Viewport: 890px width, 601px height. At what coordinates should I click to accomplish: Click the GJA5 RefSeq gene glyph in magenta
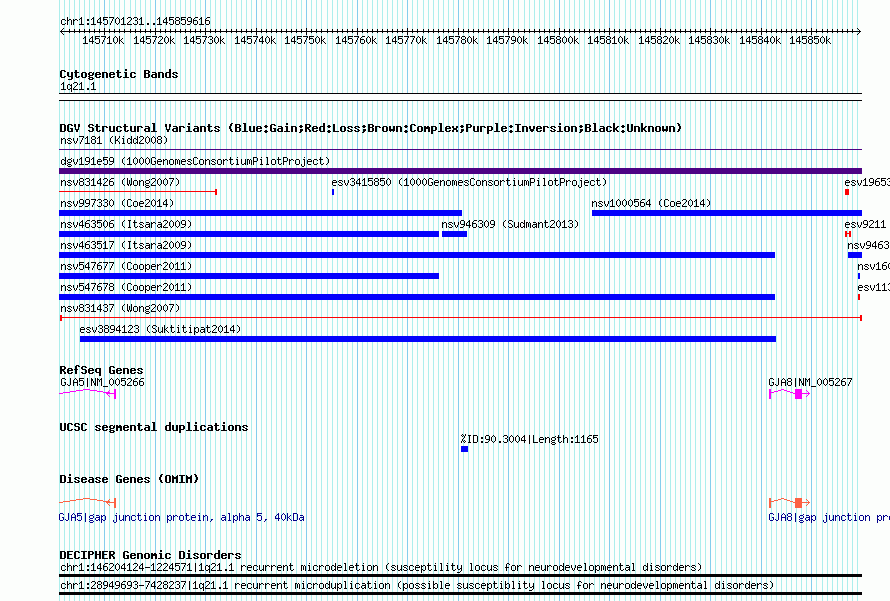tap(87, 393)
